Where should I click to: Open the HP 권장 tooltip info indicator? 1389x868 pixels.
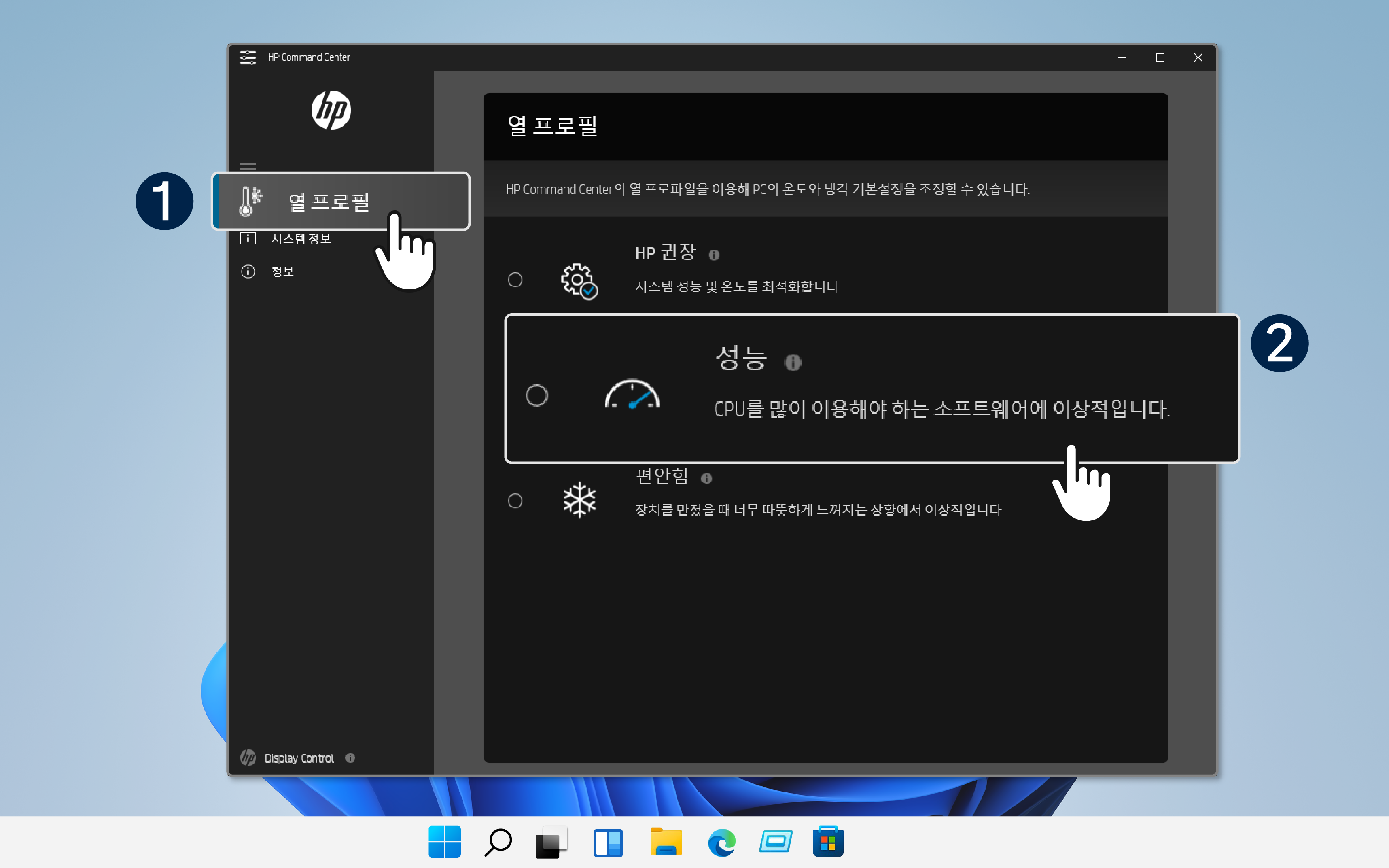(x=715, y=255)
